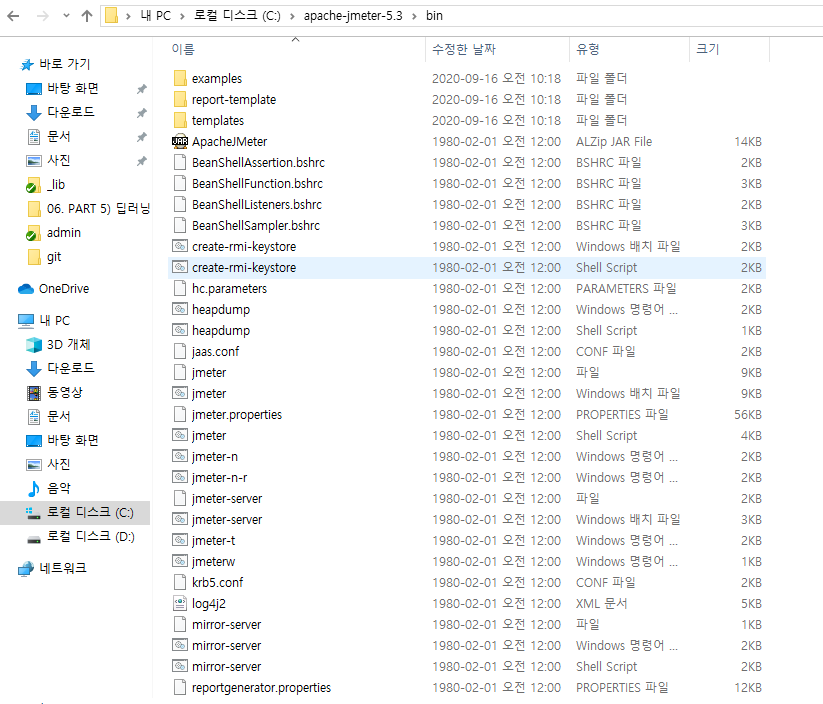Expand the chevron after 내 PC in the address bar
This screenshot has width=823, height=704.
point(182,16)
